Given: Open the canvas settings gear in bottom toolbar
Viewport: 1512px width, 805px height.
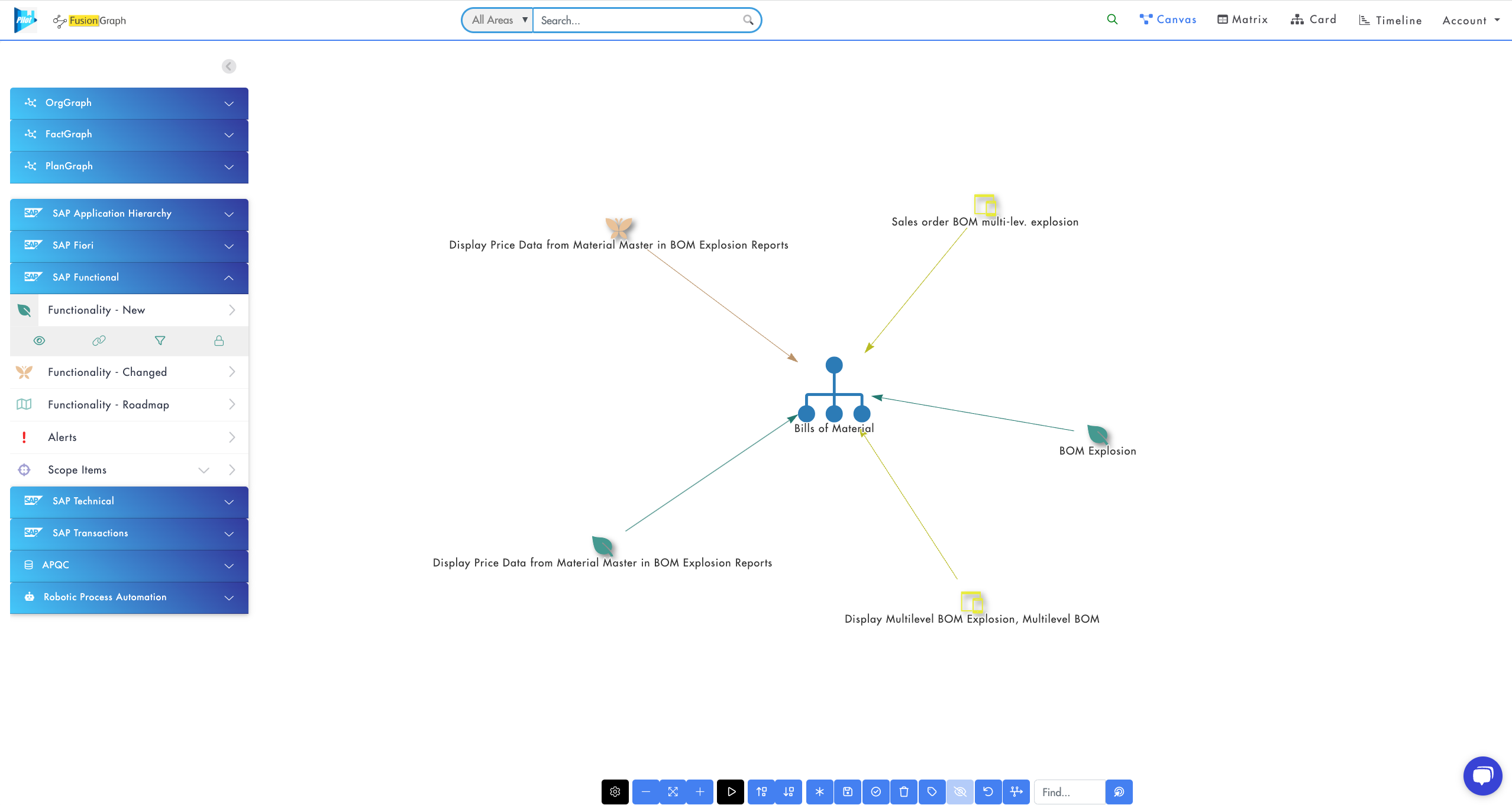Looking at the screenshot, I should tap(615, 791).
